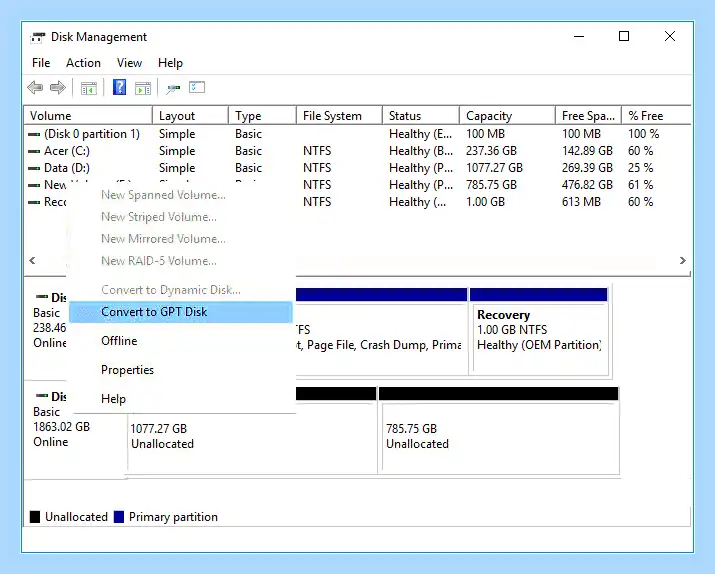Viewport: 715px width, 574px height.
Task: Select the (Disk 0 partition 1) row
Action: point(357,134)
